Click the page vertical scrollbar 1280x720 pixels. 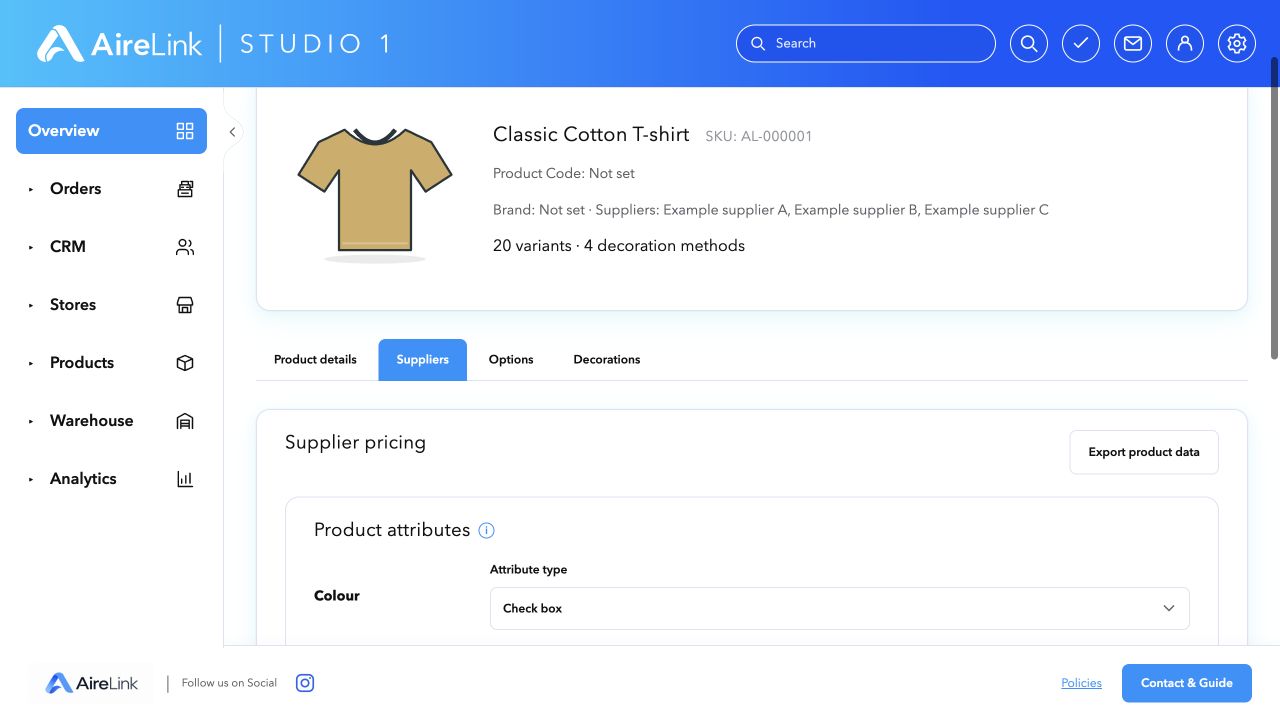pyautogui.click(x=1274, y=208)
